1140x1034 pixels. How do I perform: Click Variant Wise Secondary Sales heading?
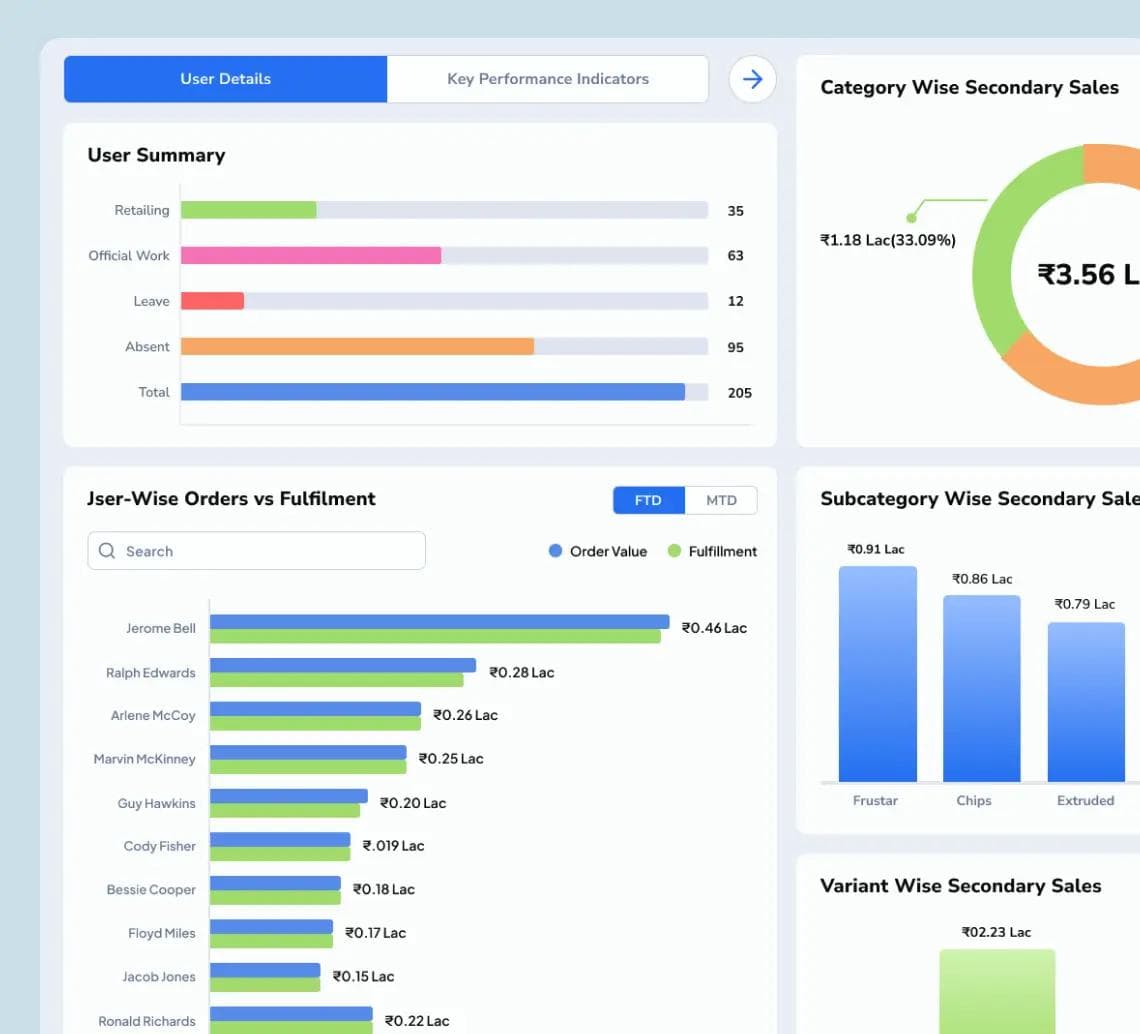click(960, 886)
